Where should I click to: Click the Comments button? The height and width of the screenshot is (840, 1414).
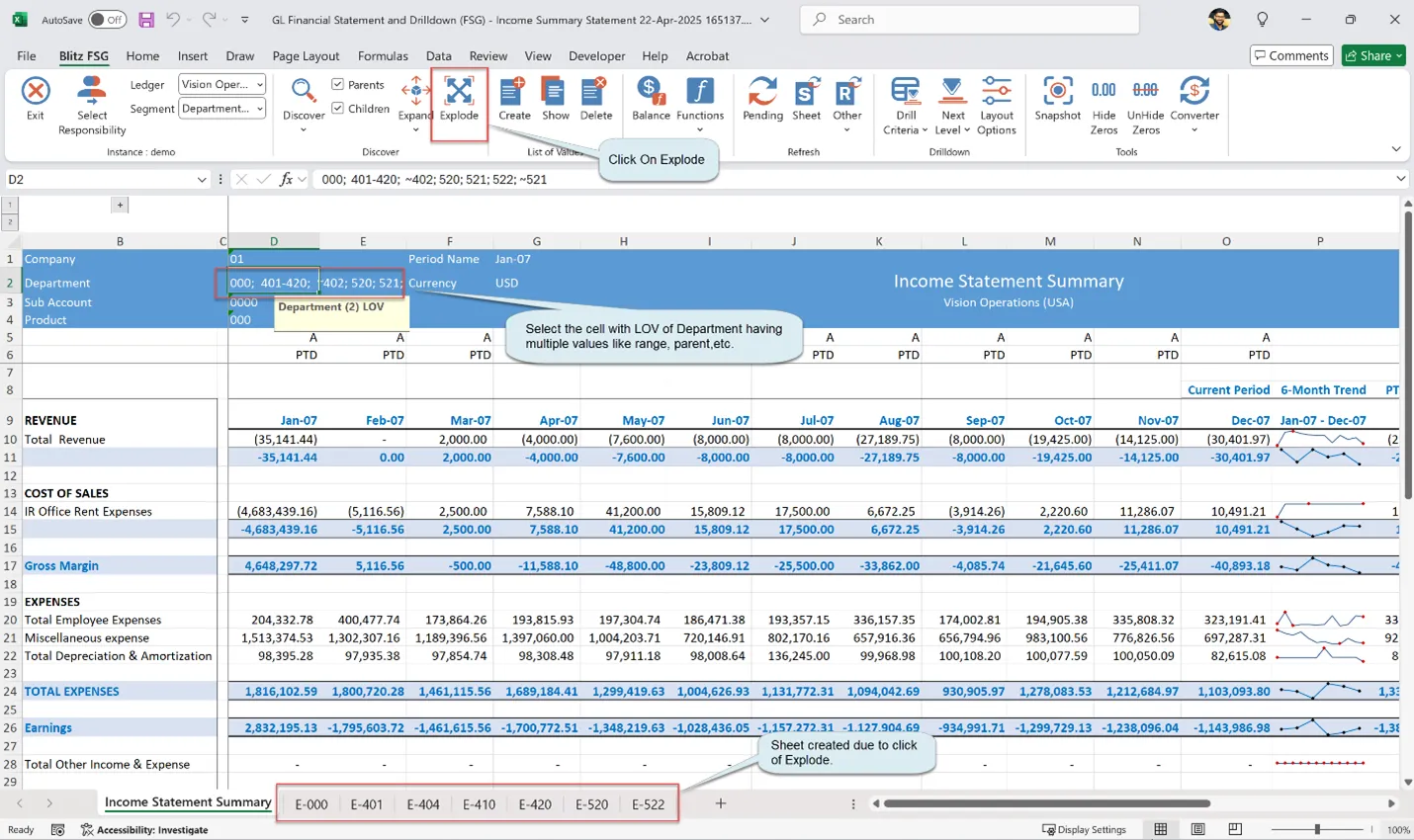tap(1291, 55)
